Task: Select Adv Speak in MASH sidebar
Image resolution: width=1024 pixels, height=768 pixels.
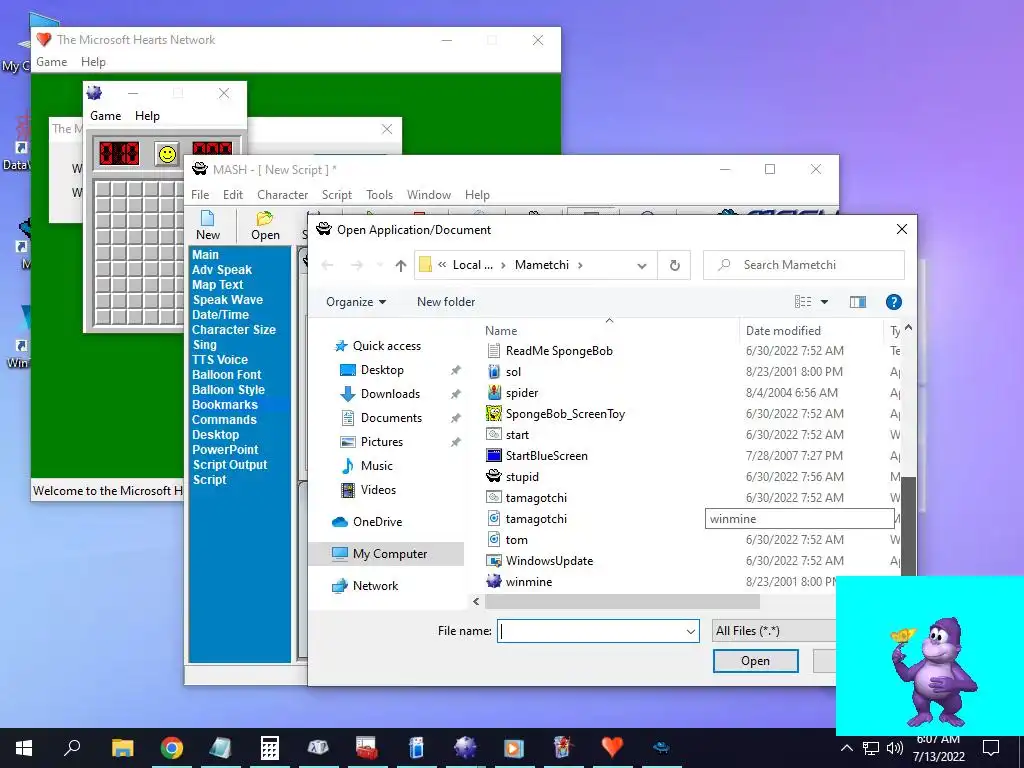Action: click(222, 270)
